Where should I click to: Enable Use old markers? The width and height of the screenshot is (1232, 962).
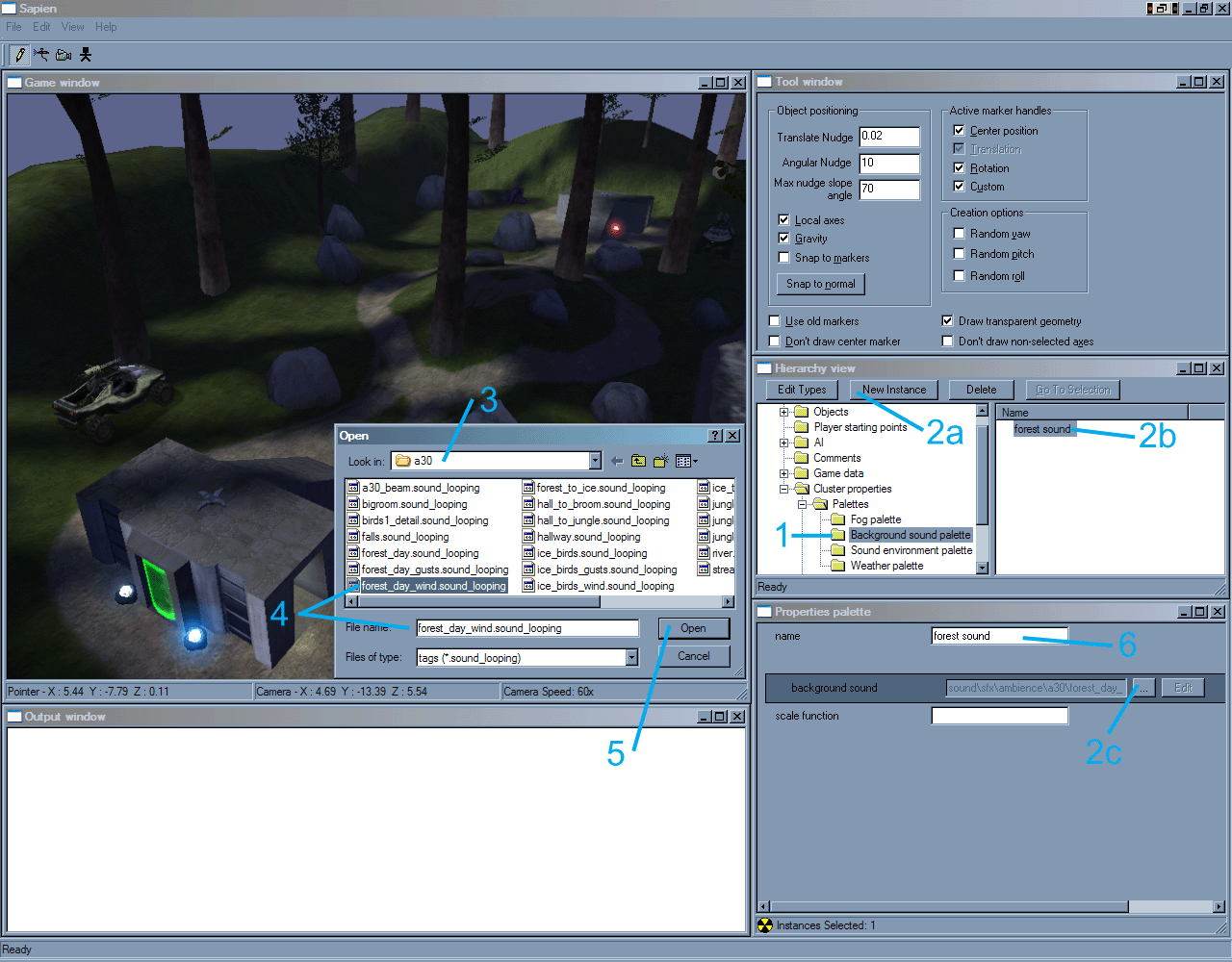[774, 320]
